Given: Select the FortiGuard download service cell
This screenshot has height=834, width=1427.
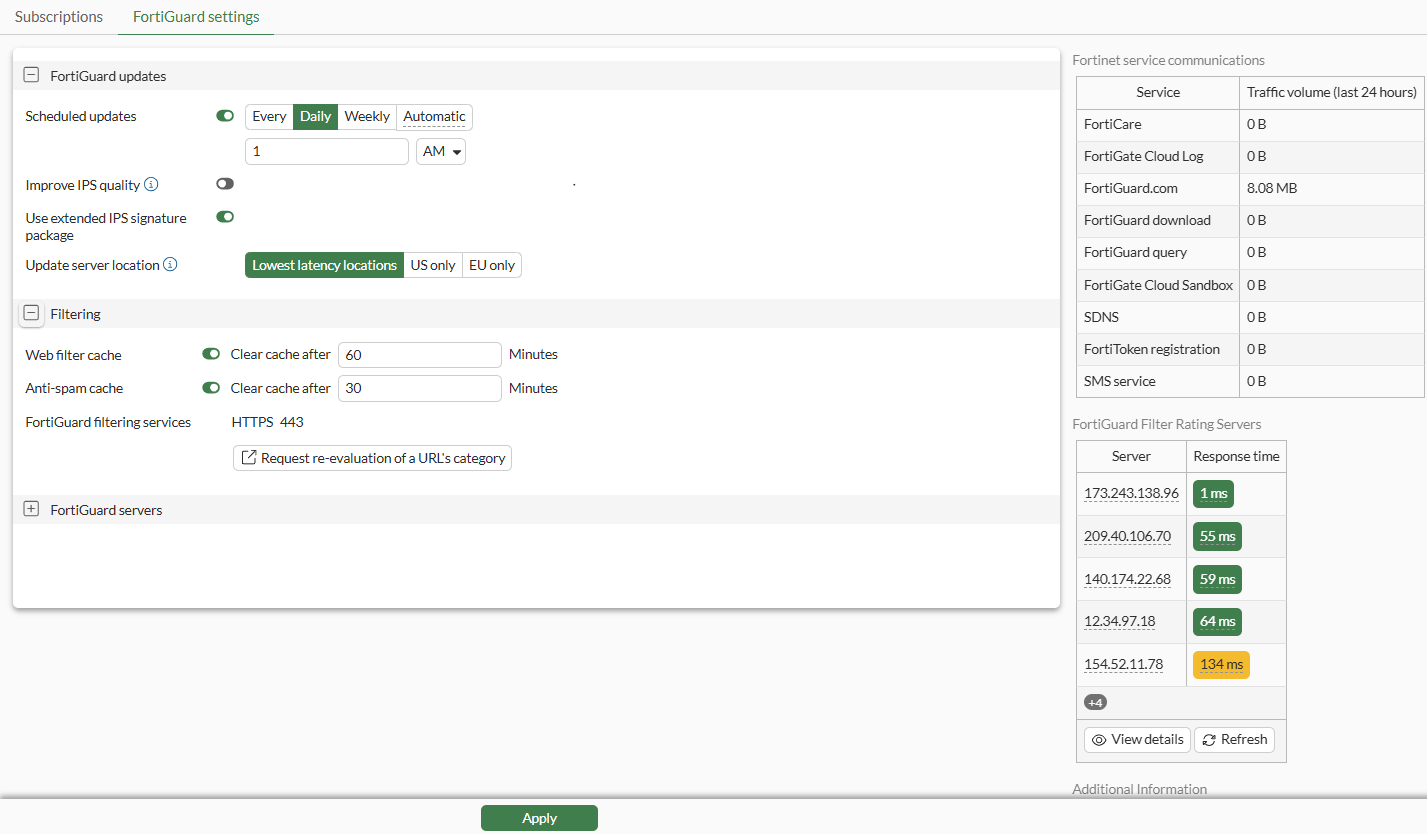Looking at the screenshot, I should tap(1158, 220).
